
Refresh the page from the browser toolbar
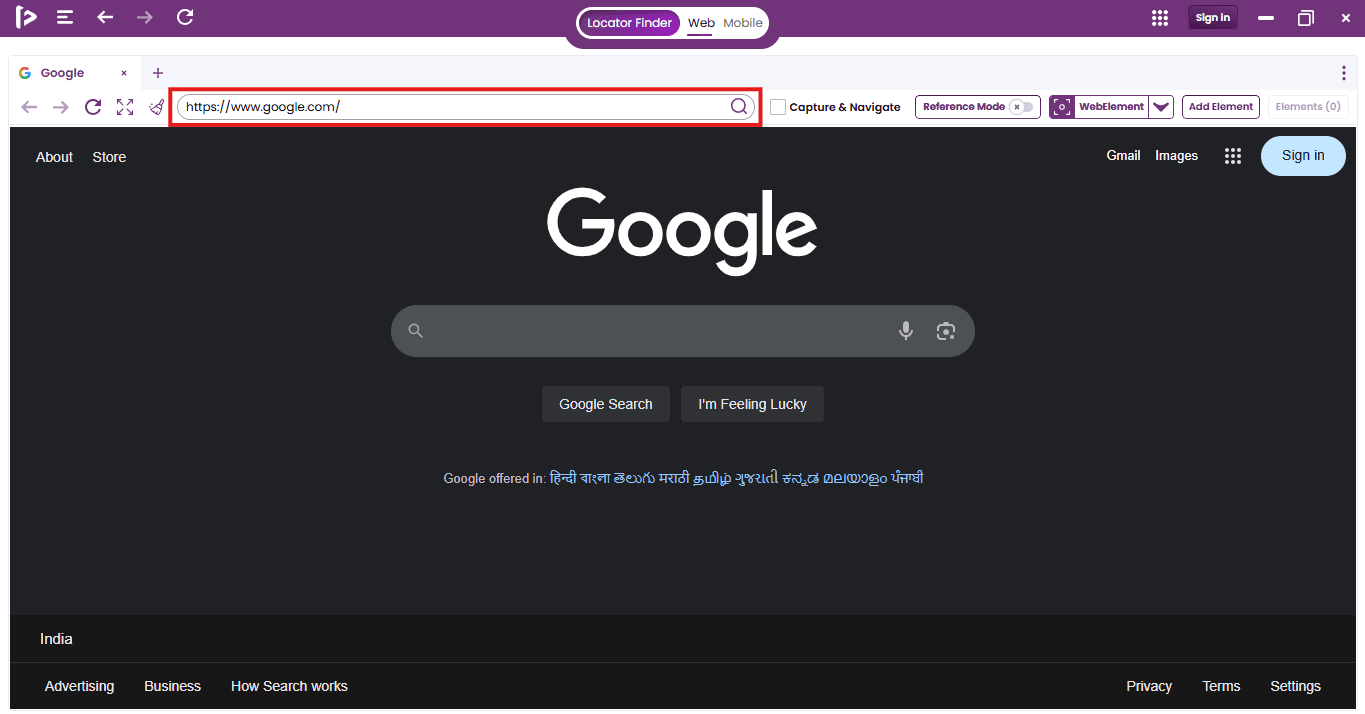(93, 107)
